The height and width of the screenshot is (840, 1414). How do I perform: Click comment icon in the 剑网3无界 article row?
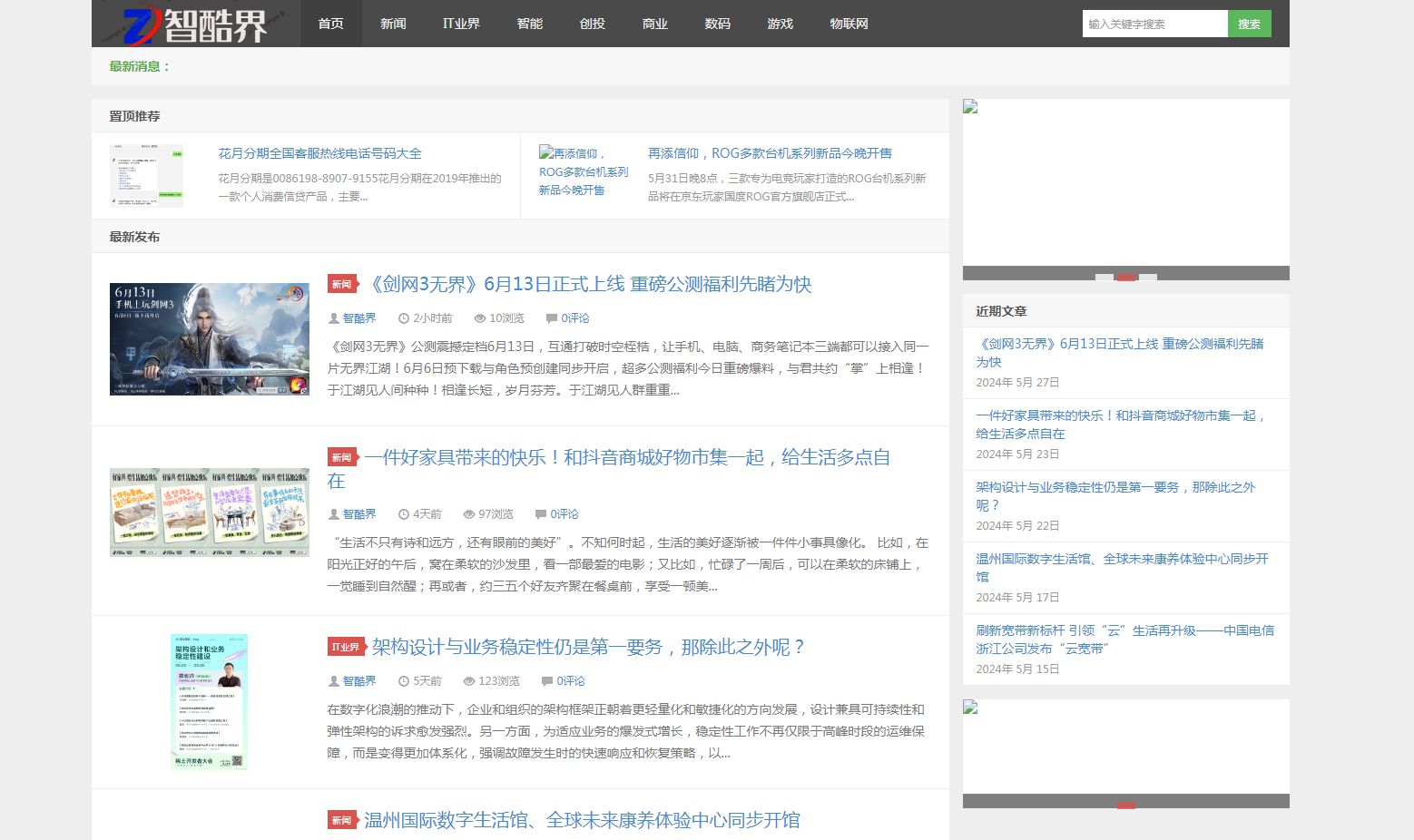click(x=551, y=318)
